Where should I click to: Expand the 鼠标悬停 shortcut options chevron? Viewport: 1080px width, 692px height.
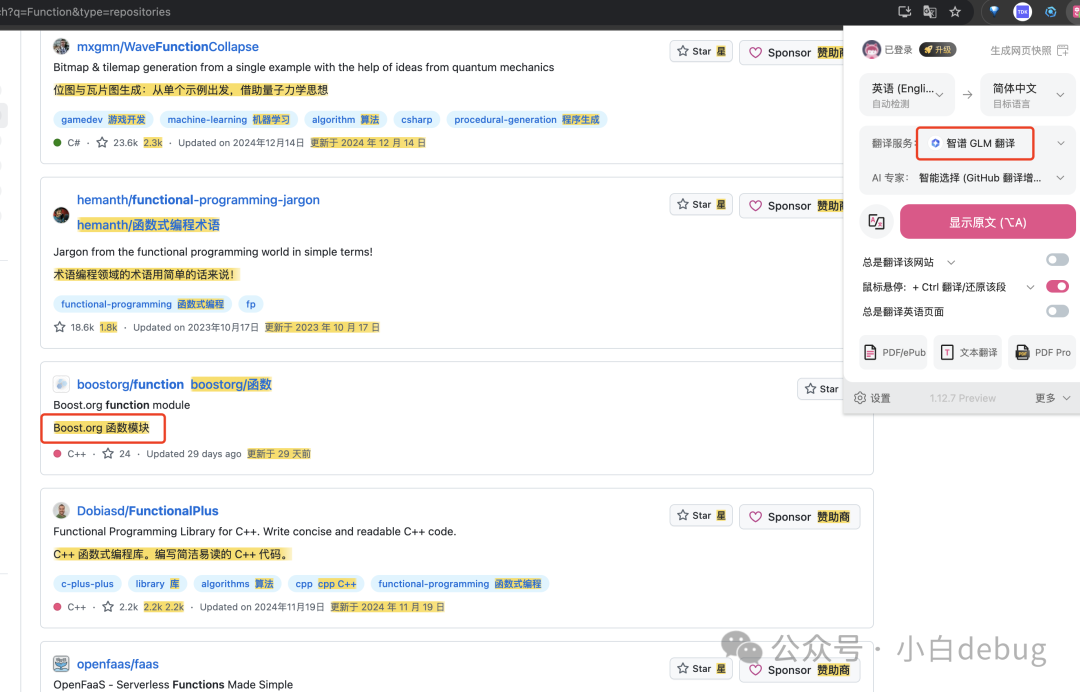click(x=1030, y=287)
